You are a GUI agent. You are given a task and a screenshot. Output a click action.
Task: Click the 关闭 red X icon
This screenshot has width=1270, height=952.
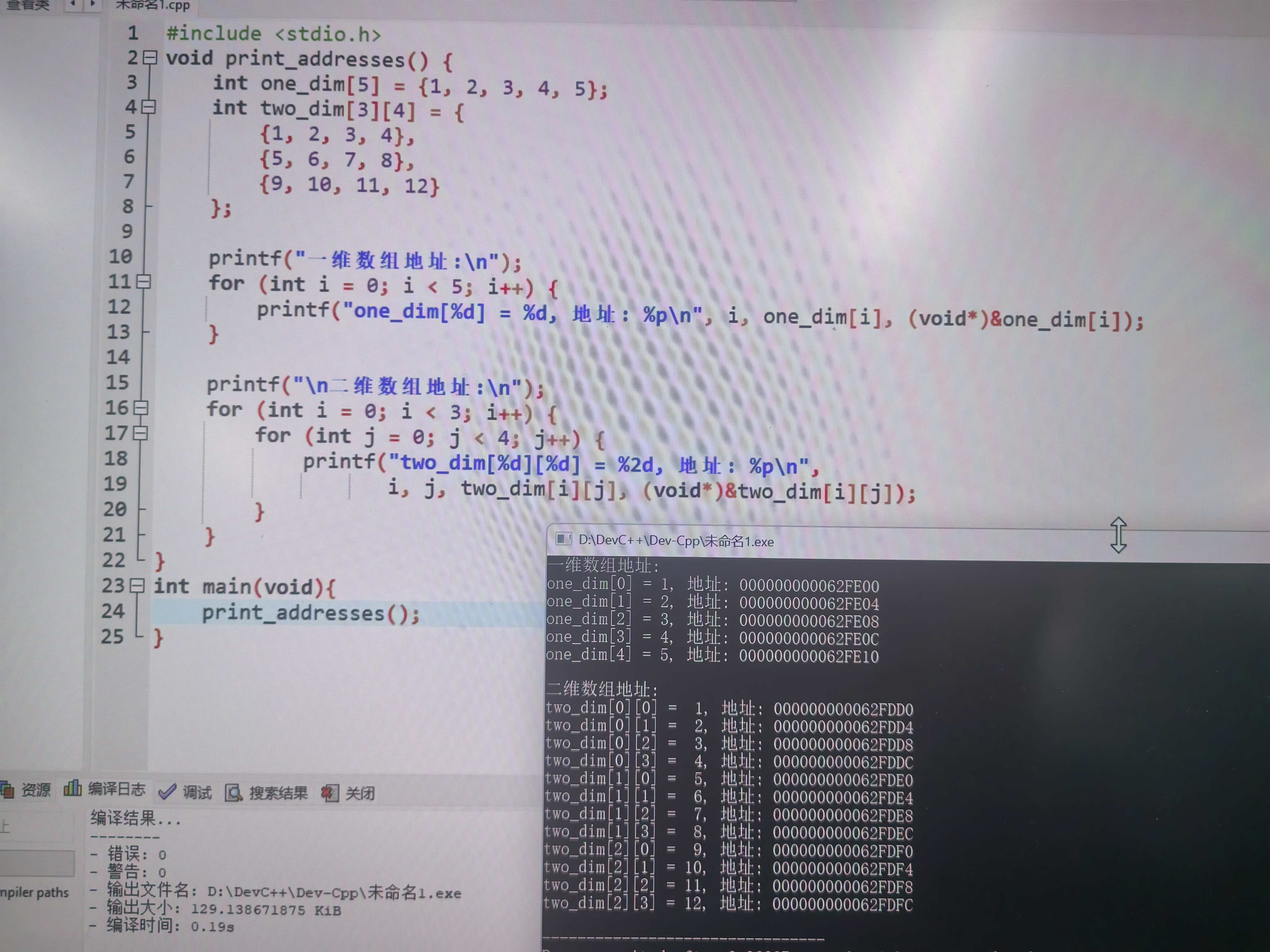click(x=329, y=793)
